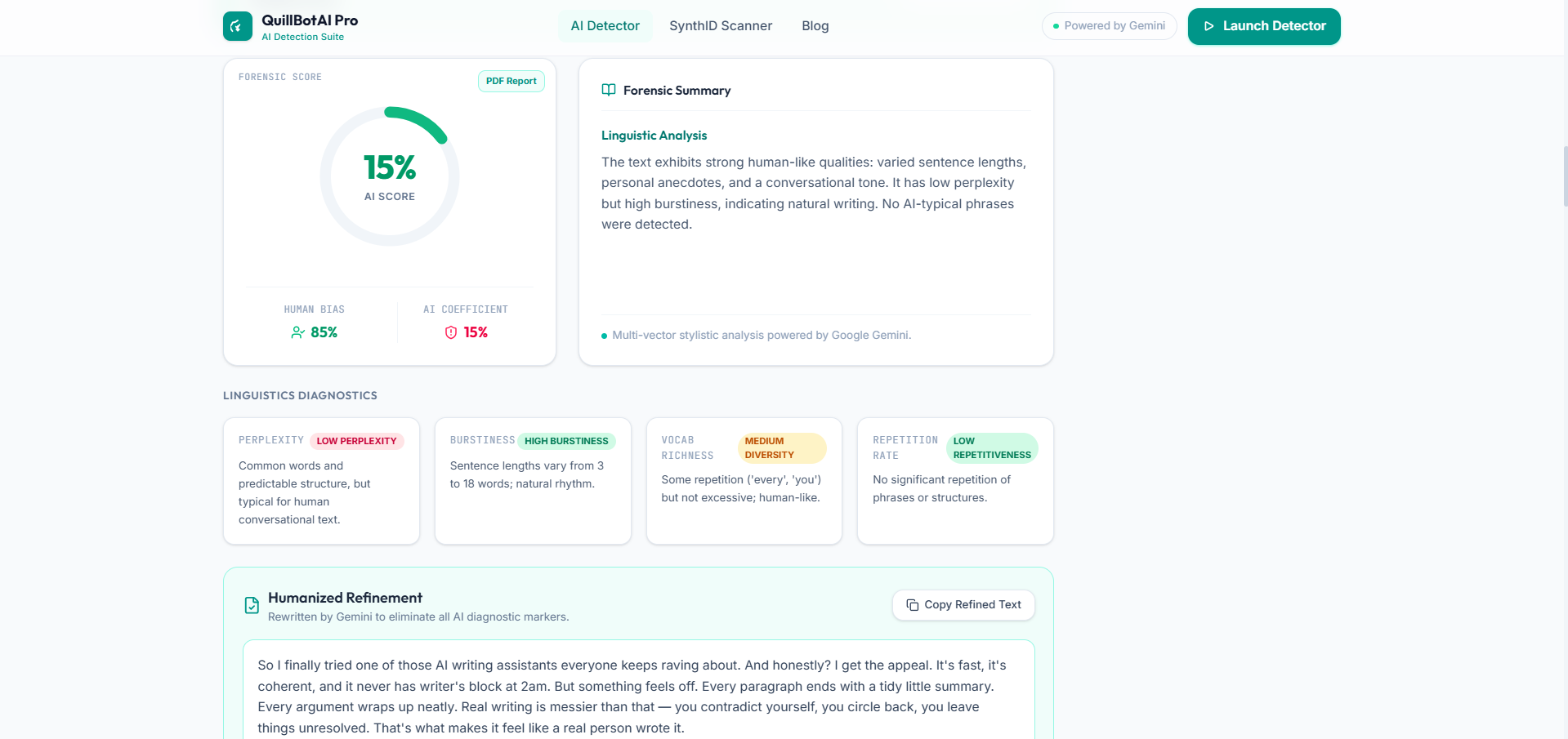Click the Multi-vector stylistic analysis footnote
This screenshot has height=739, width=1568.
[762, 335]
